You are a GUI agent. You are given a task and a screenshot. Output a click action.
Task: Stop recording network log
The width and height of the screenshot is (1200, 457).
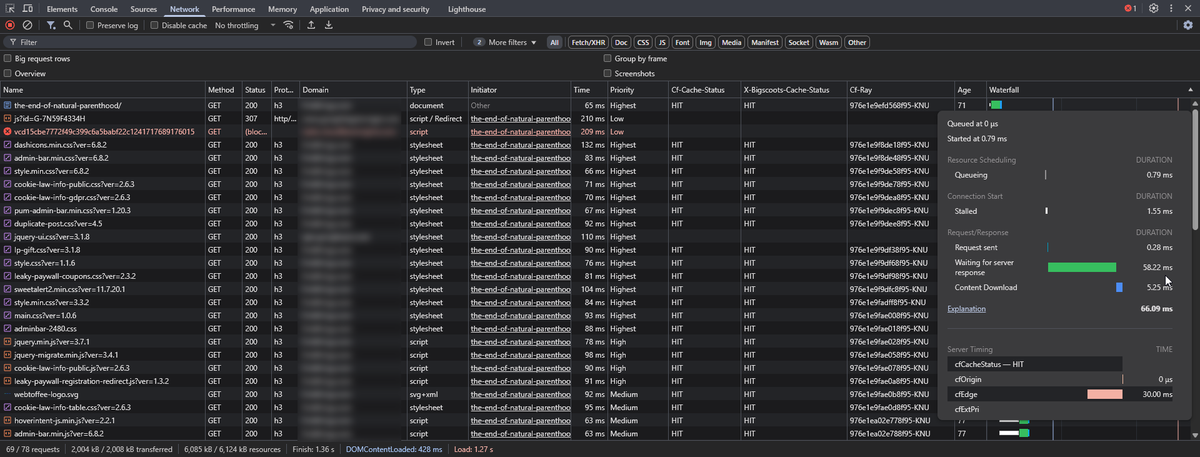[x=10, y=25]
